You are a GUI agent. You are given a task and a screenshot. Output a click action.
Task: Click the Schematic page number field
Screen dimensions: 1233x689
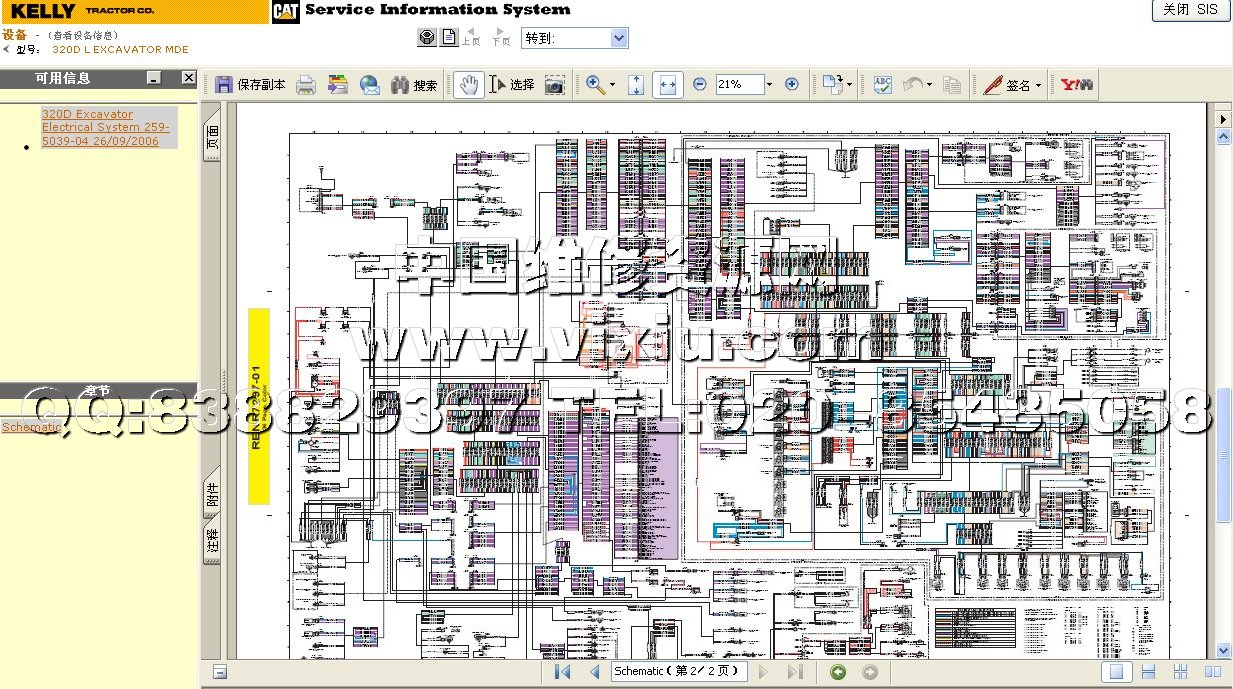point(677,672)
